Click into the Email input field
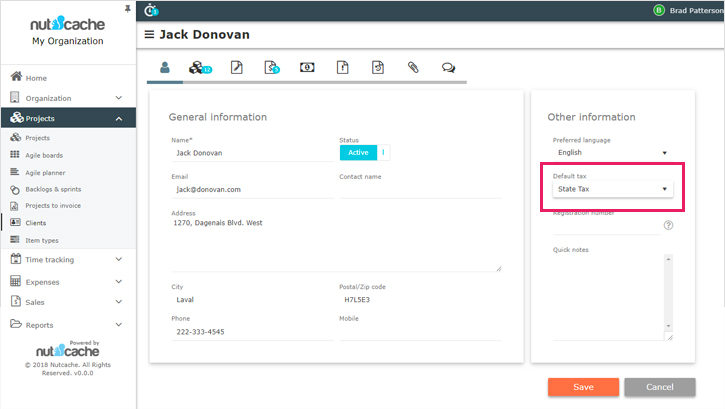 point(250,189)
